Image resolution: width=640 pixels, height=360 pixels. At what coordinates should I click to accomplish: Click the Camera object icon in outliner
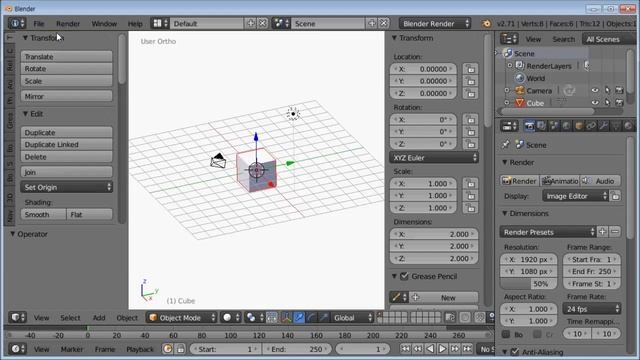click(519, 91)
